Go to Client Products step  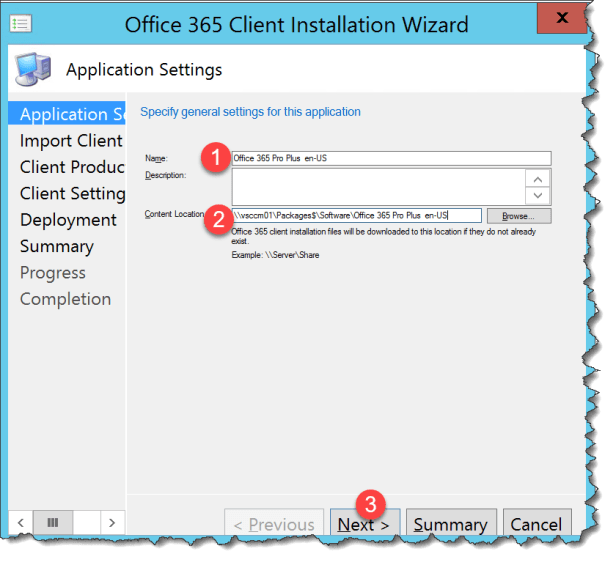(x=72, y=167)
